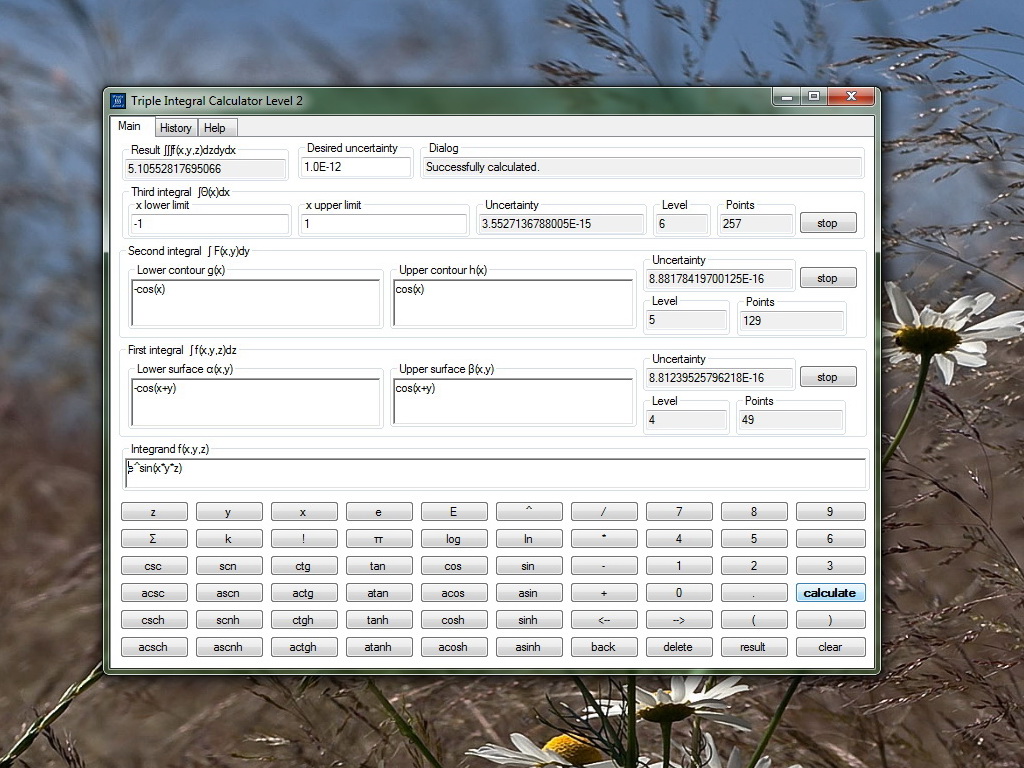Insert the asinh function
This screenshot has width=1024, height=768.
click(528, 647)
